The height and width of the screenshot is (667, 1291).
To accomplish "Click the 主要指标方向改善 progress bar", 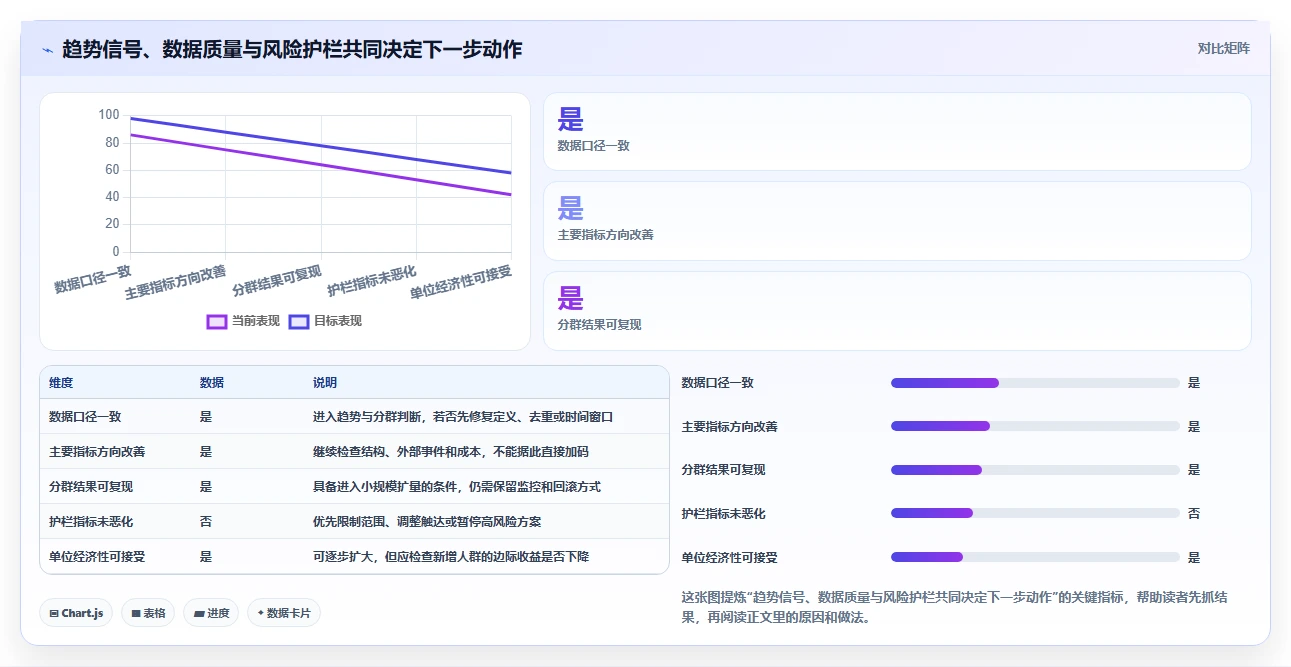I will [x=1035, y=426].
